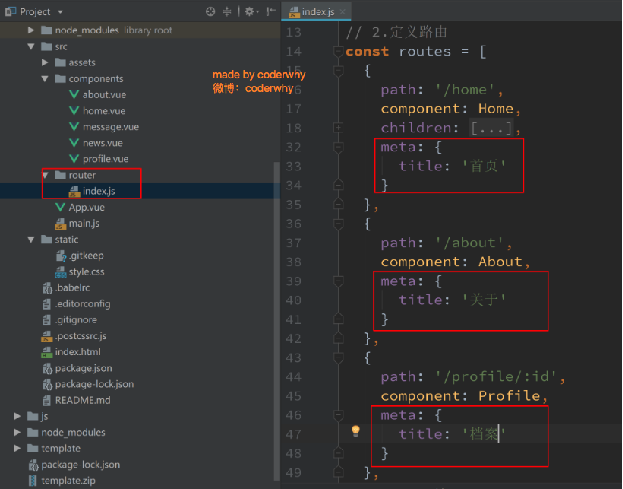Click the HTML file icon of index.html
The width and height of the screenshot is (623, 489).
coord(46,352)
